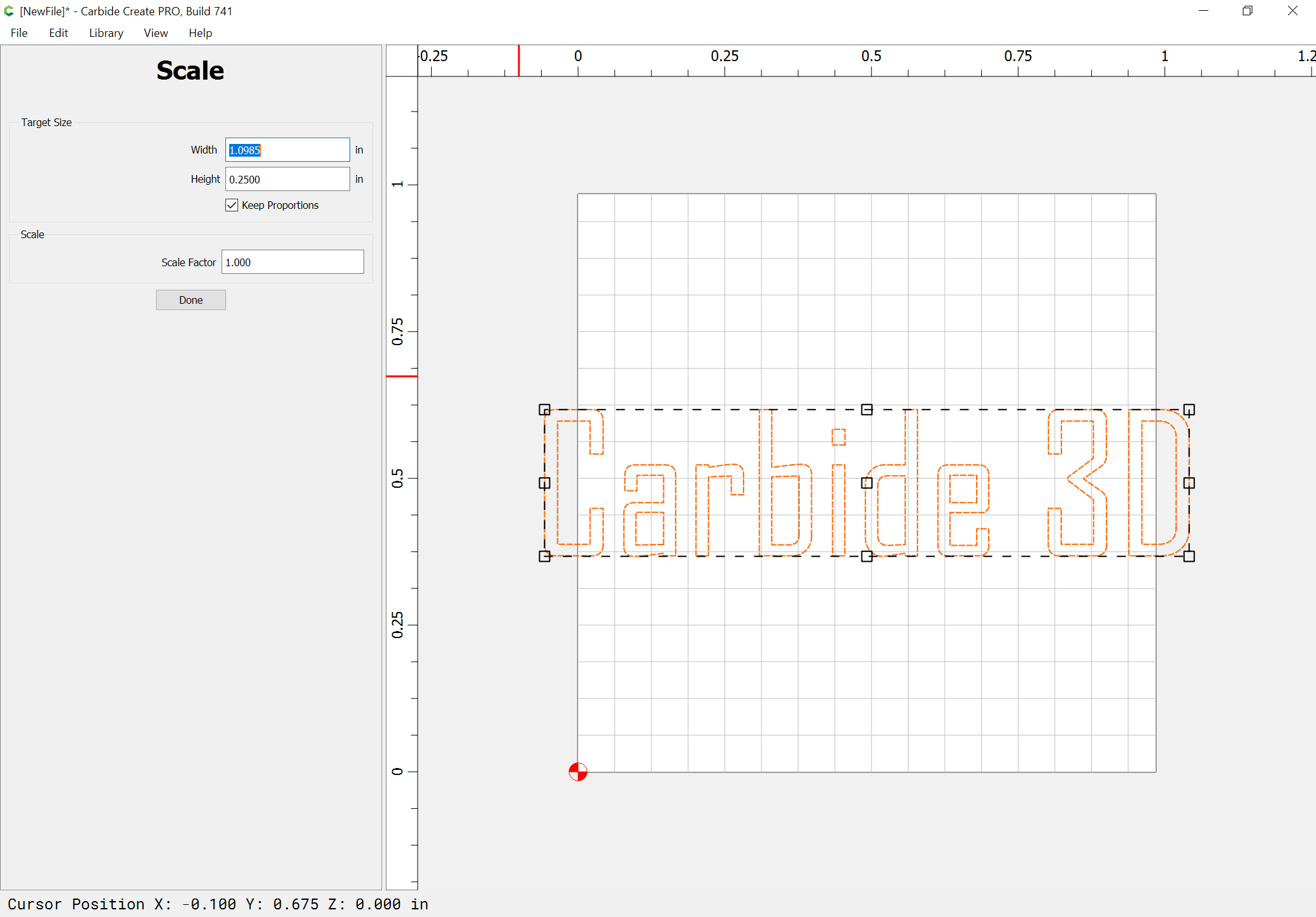This screenshot has height=917, width=1316.
Task: Click the Carbide Create app icon in title bar
Action: [x=9, y=11]
